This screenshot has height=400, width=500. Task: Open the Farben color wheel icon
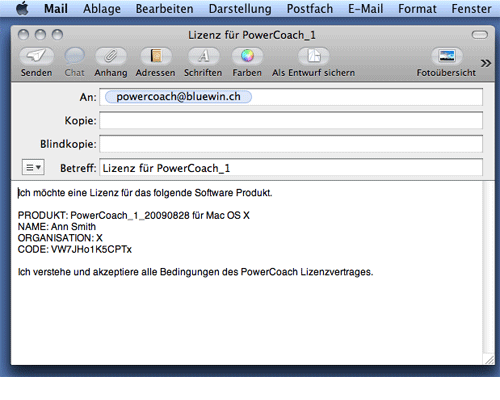coord(247,56)
